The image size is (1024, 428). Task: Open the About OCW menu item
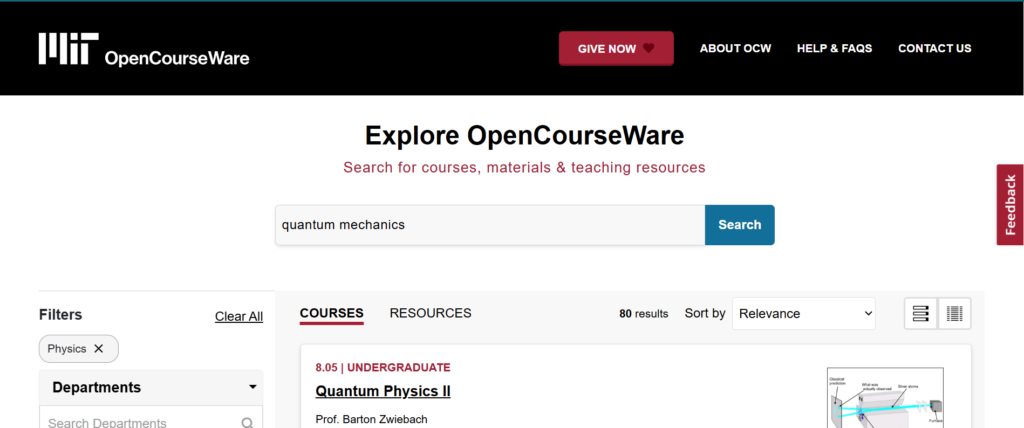(734, 48)
